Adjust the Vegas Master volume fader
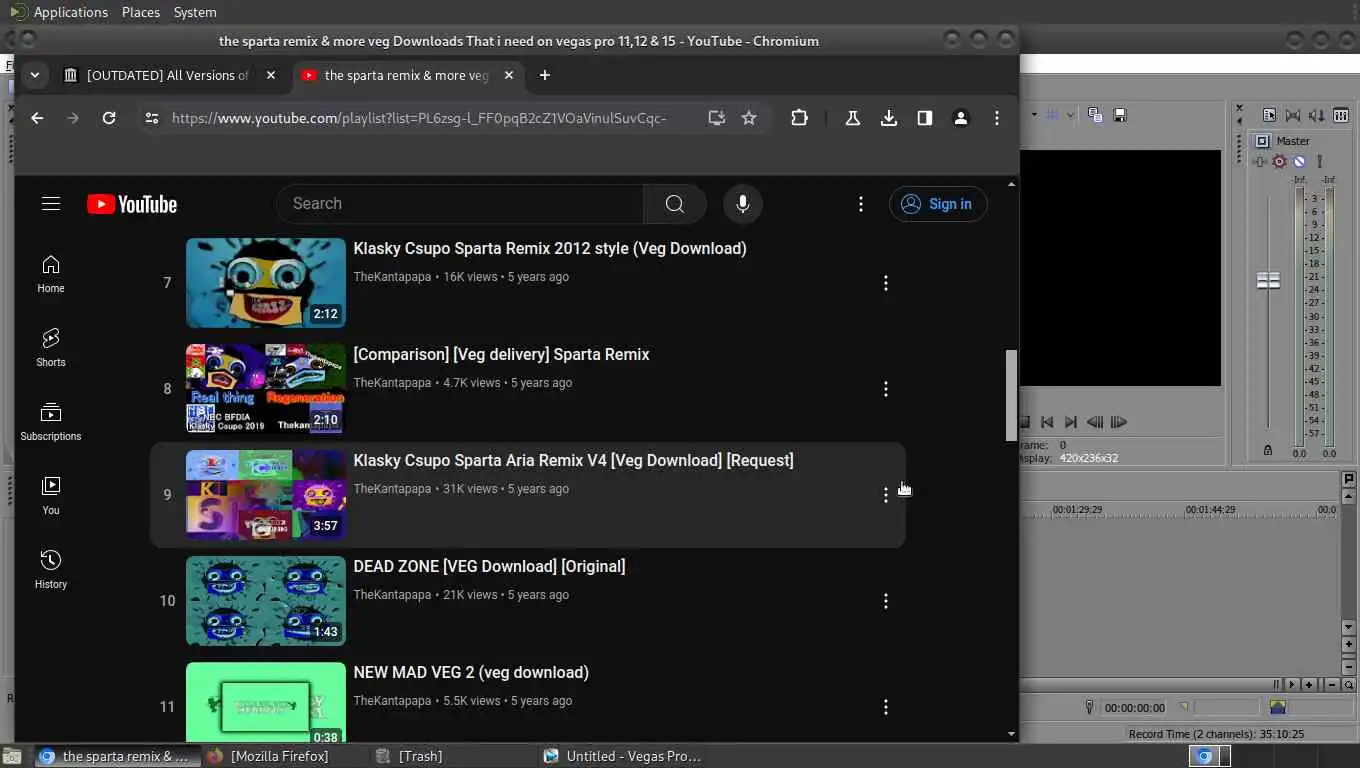Screen dimensions: 1360x768 [x=1268, y=281]
